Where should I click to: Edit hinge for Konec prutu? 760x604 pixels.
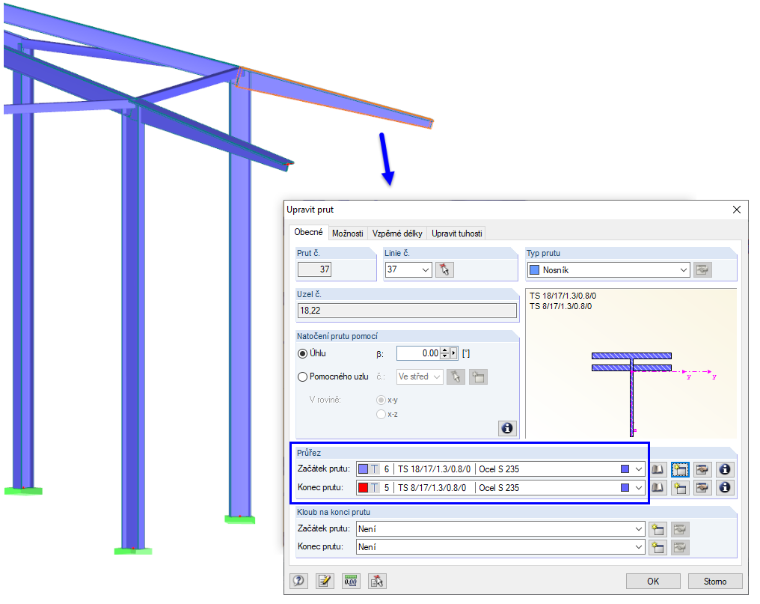tap(680, 548)
